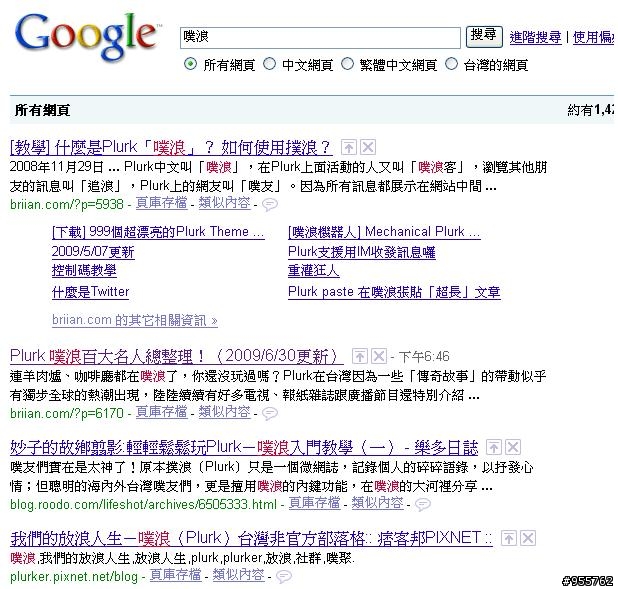The height and width of the screenshot is (589, 618).
Task: Click the 搜尋 search button
Action: click(x=484, y=37)
